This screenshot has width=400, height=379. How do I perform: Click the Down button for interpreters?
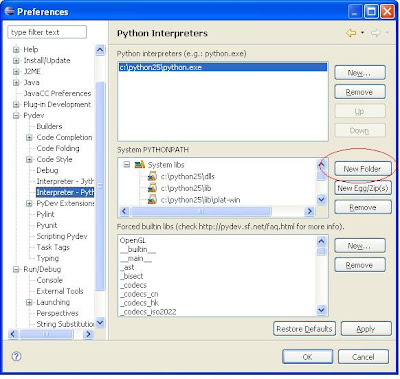(360, 131)
